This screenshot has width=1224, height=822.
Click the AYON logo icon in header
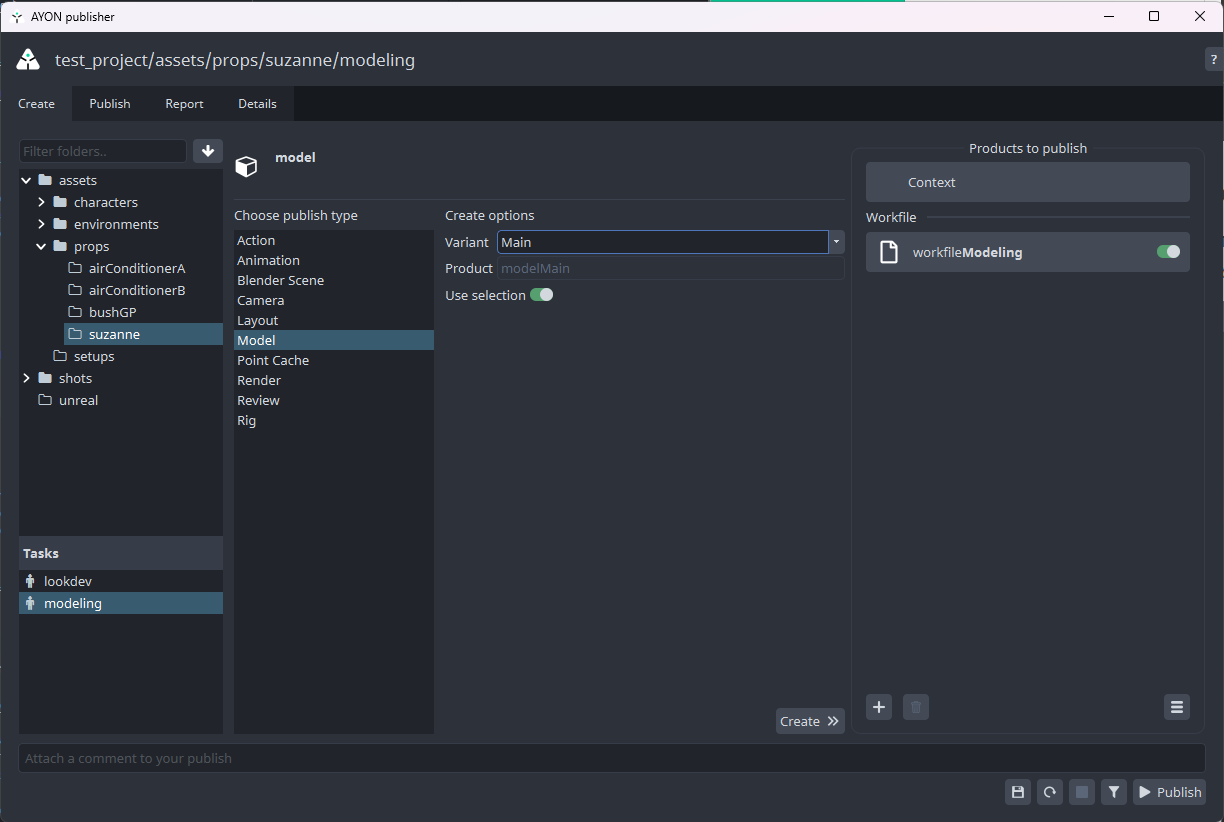(28, 60)
